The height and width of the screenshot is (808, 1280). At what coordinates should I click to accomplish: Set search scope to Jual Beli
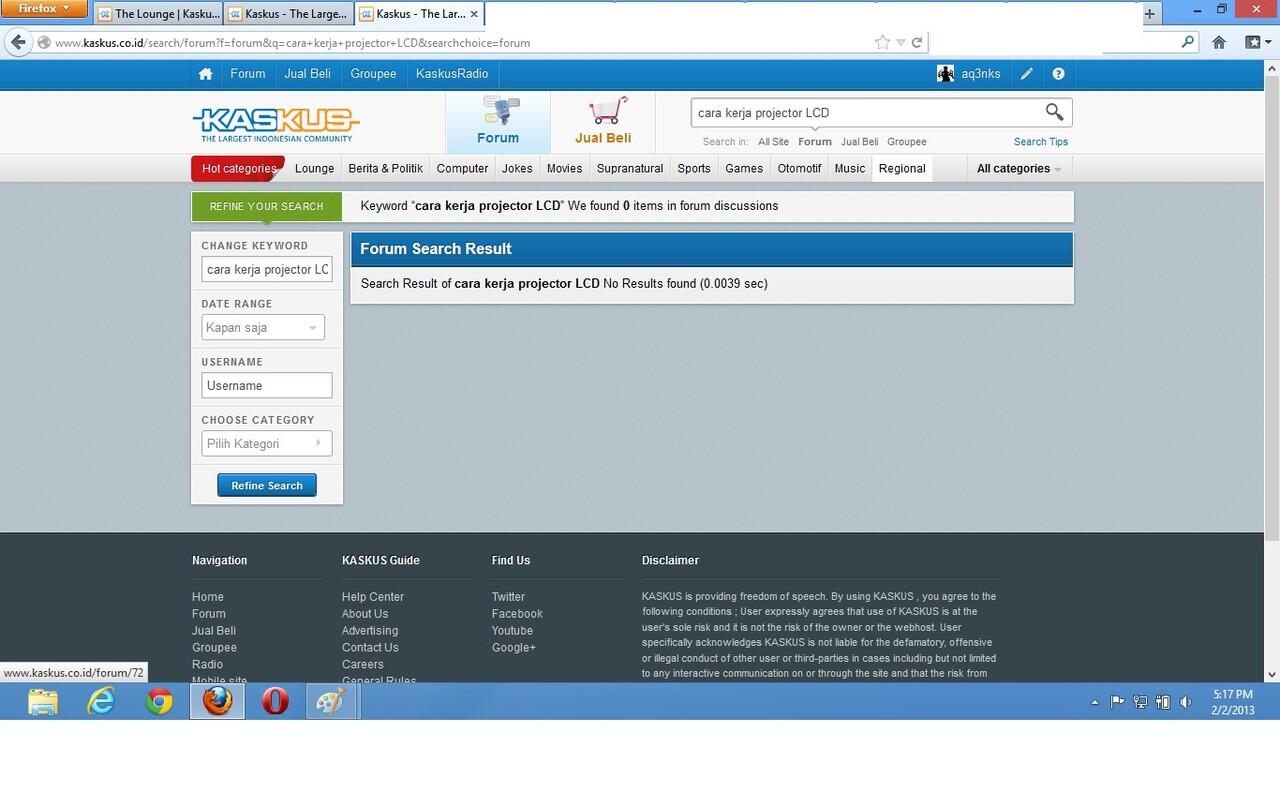coord(860,142)
